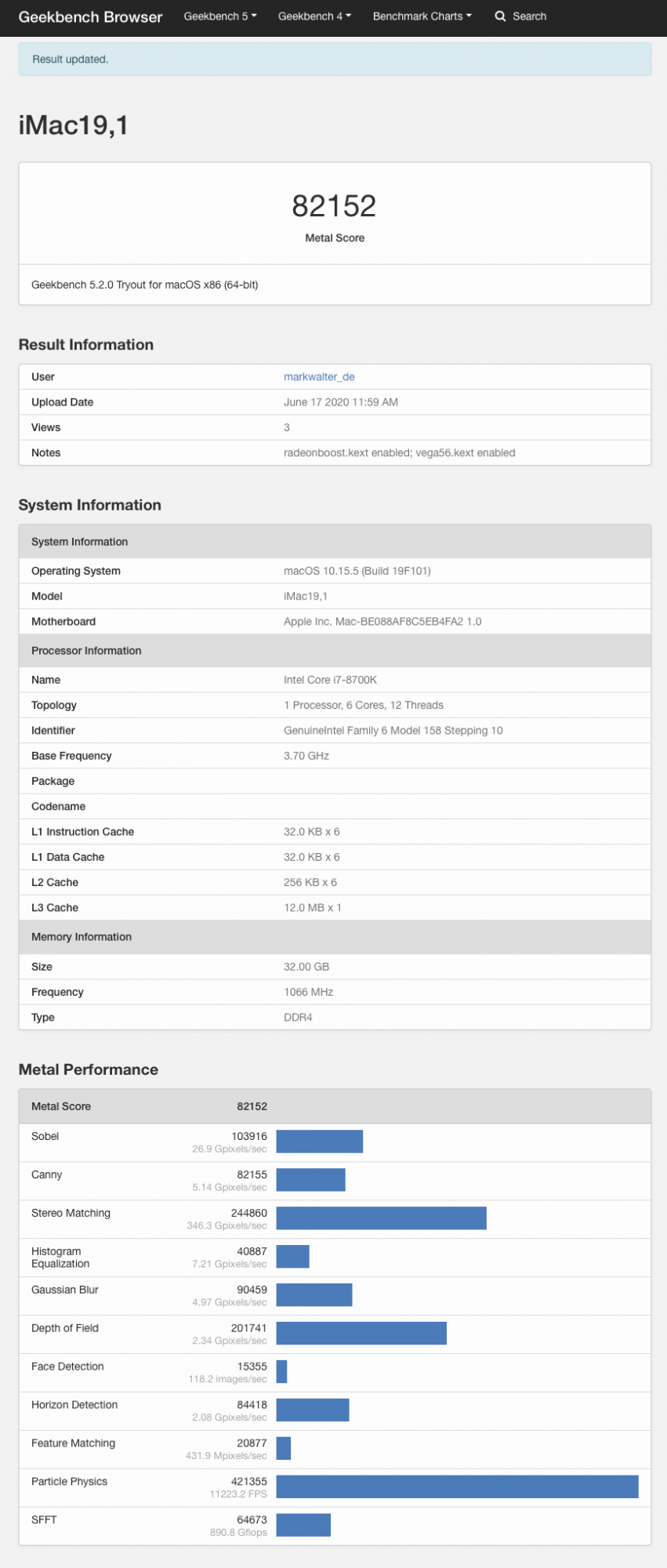Image resolution: width=667 pixels, height=1568 pixels.
Task: Click the Processor Information section header
Action: point(335,651)
